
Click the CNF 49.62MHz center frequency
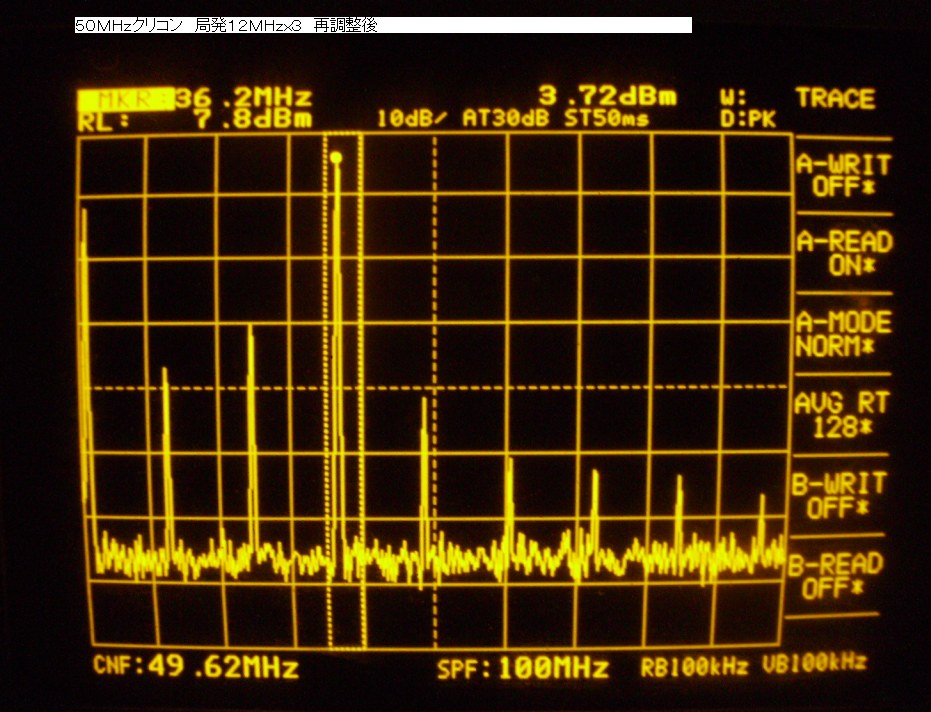coord(196,666)
